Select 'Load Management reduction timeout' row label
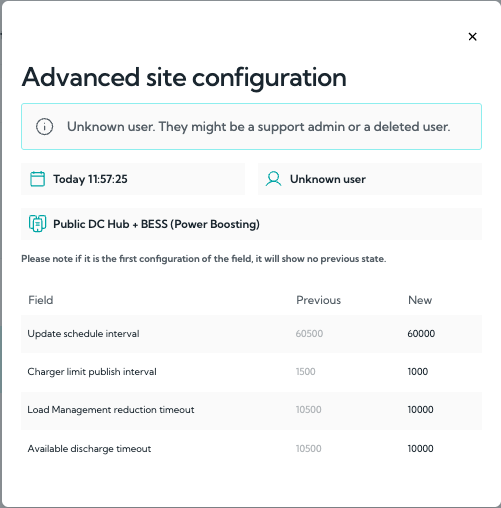 pos(111,410)
